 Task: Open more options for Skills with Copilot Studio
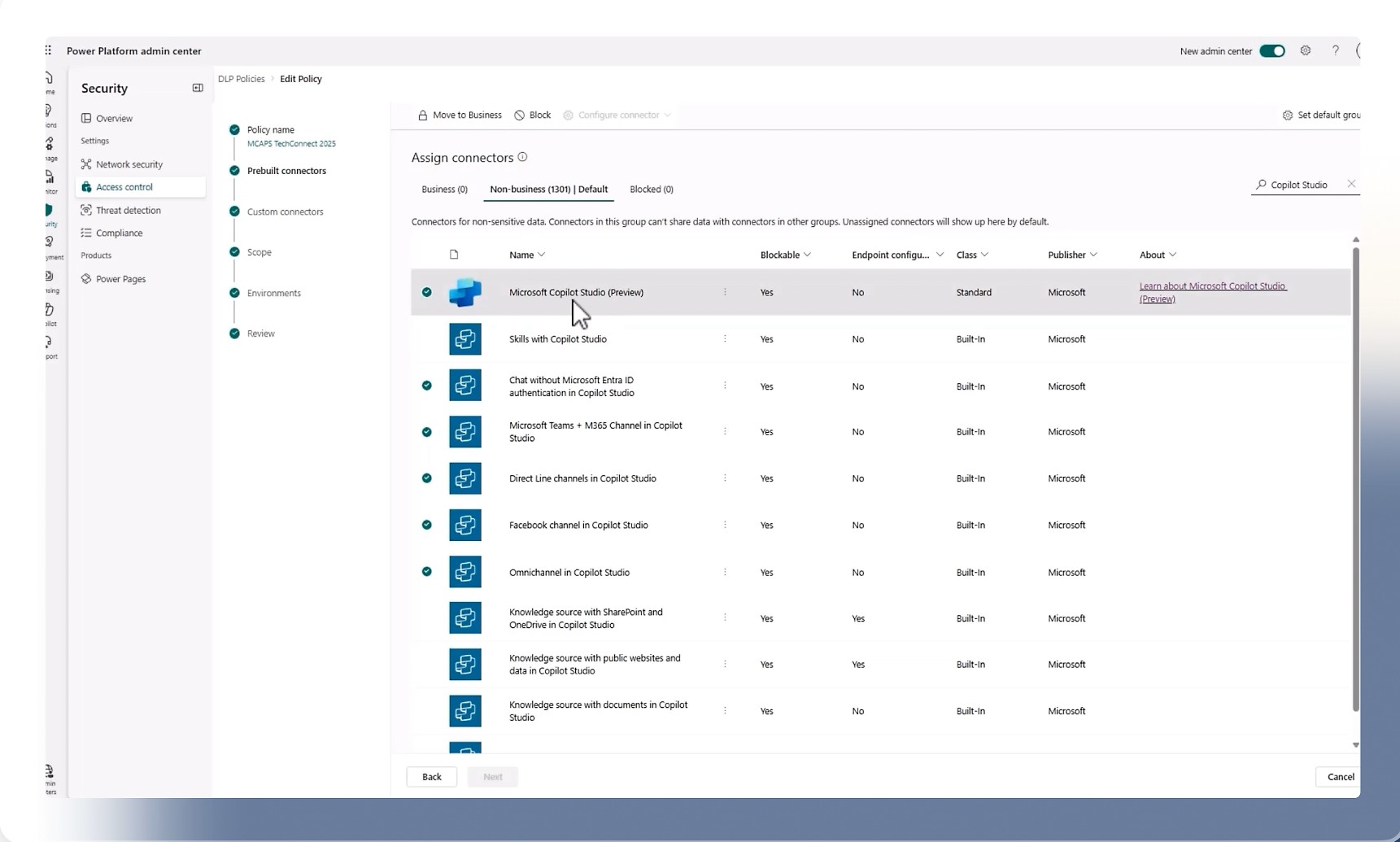pos(725,339)
